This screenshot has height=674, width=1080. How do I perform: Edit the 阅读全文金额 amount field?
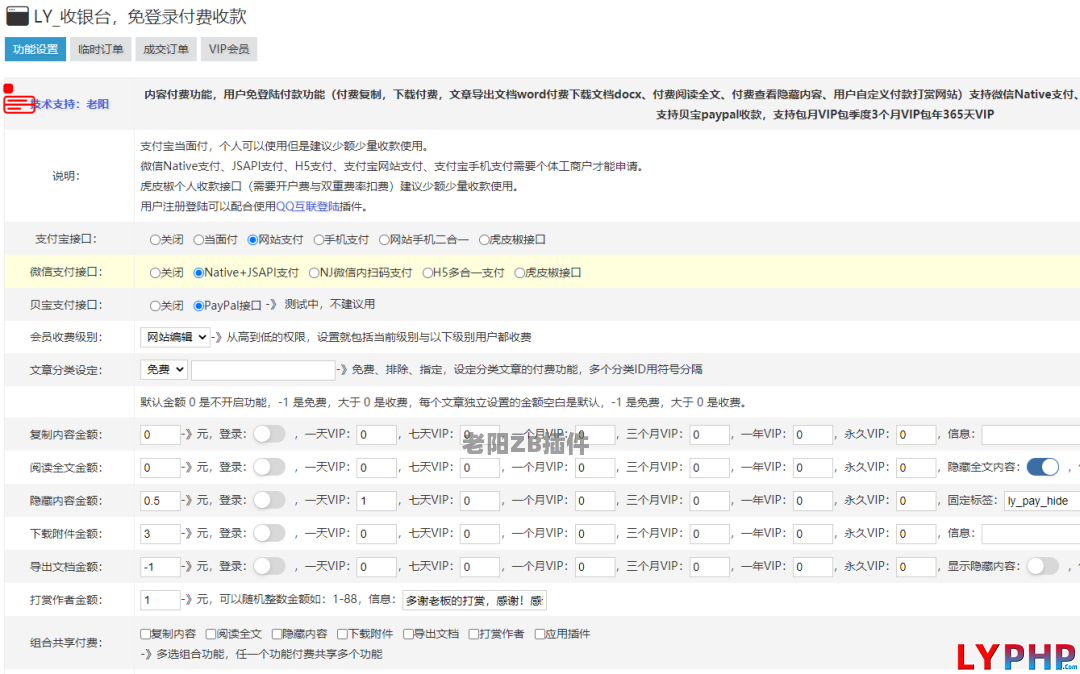coord(160,467)
